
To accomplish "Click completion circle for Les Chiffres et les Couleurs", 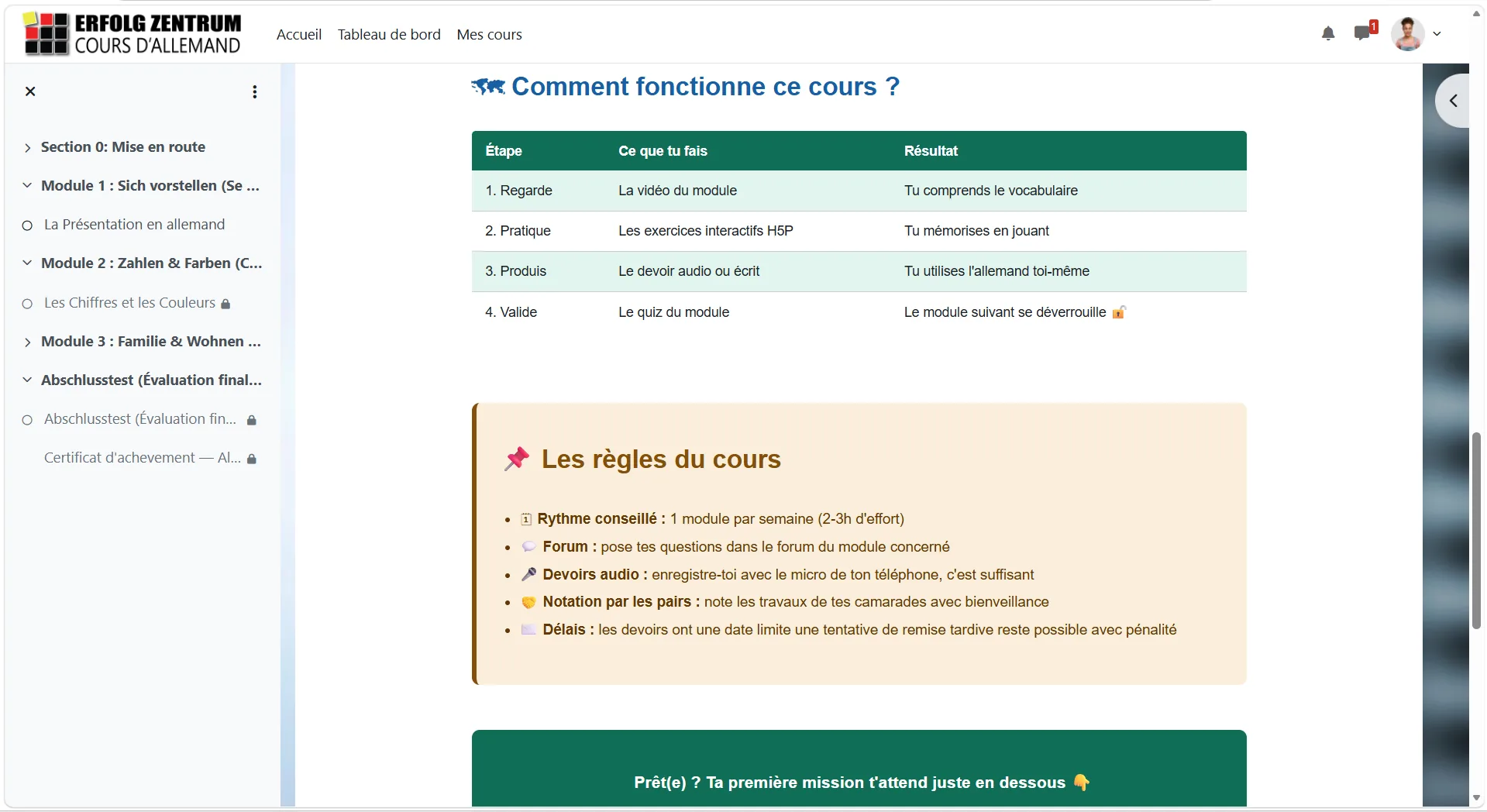I will [27, 304].
